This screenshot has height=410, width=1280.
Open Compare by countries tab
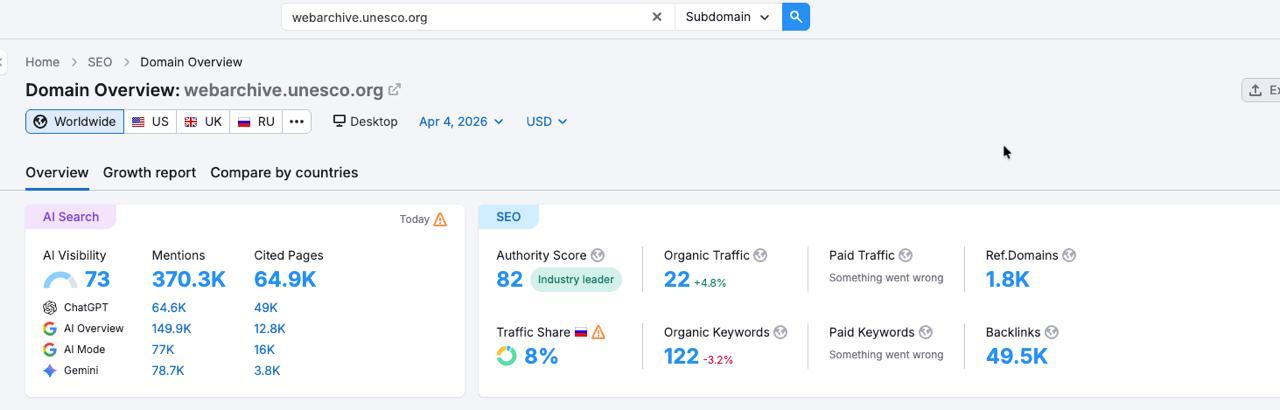click(x=284, y=172)
